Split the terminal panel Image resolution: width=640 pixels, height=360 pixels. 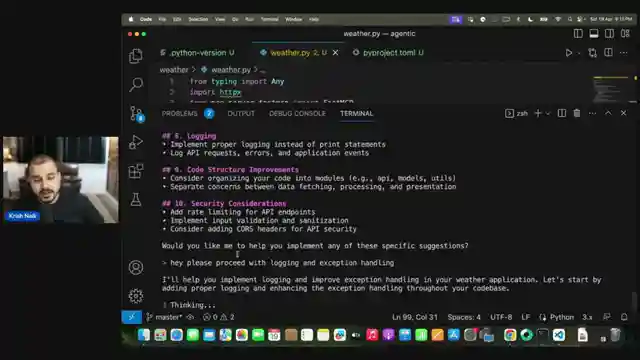[562, 113]
